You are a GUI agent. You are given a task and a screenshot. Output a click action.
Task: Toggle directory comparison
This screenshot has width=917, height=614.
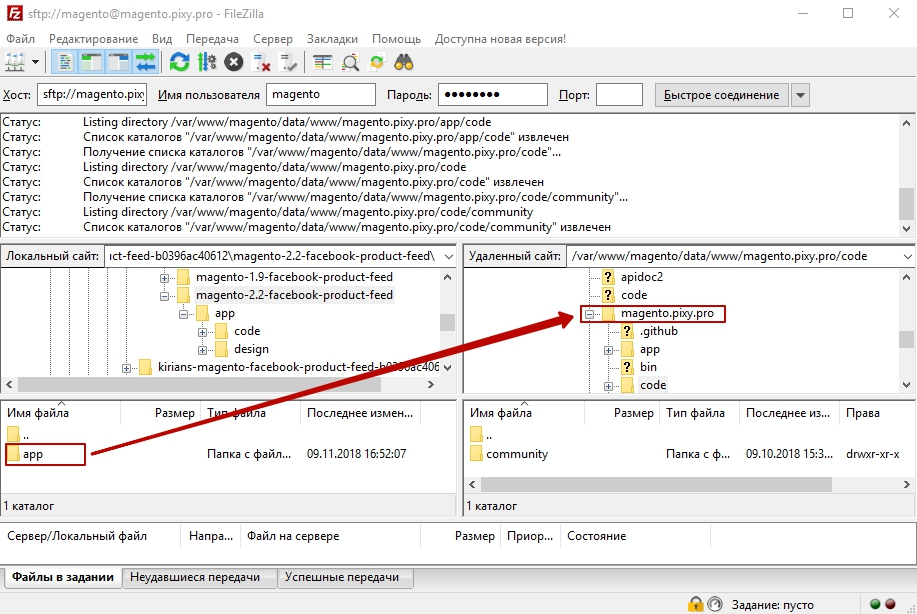pyautogui.click(x=350, y=62)
